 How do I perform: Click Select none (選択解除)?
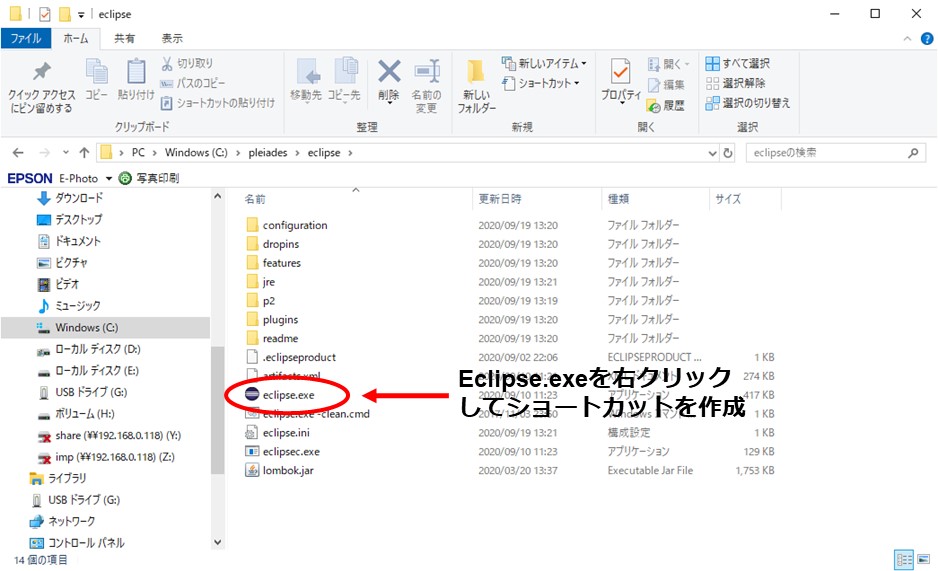point(735,83)
